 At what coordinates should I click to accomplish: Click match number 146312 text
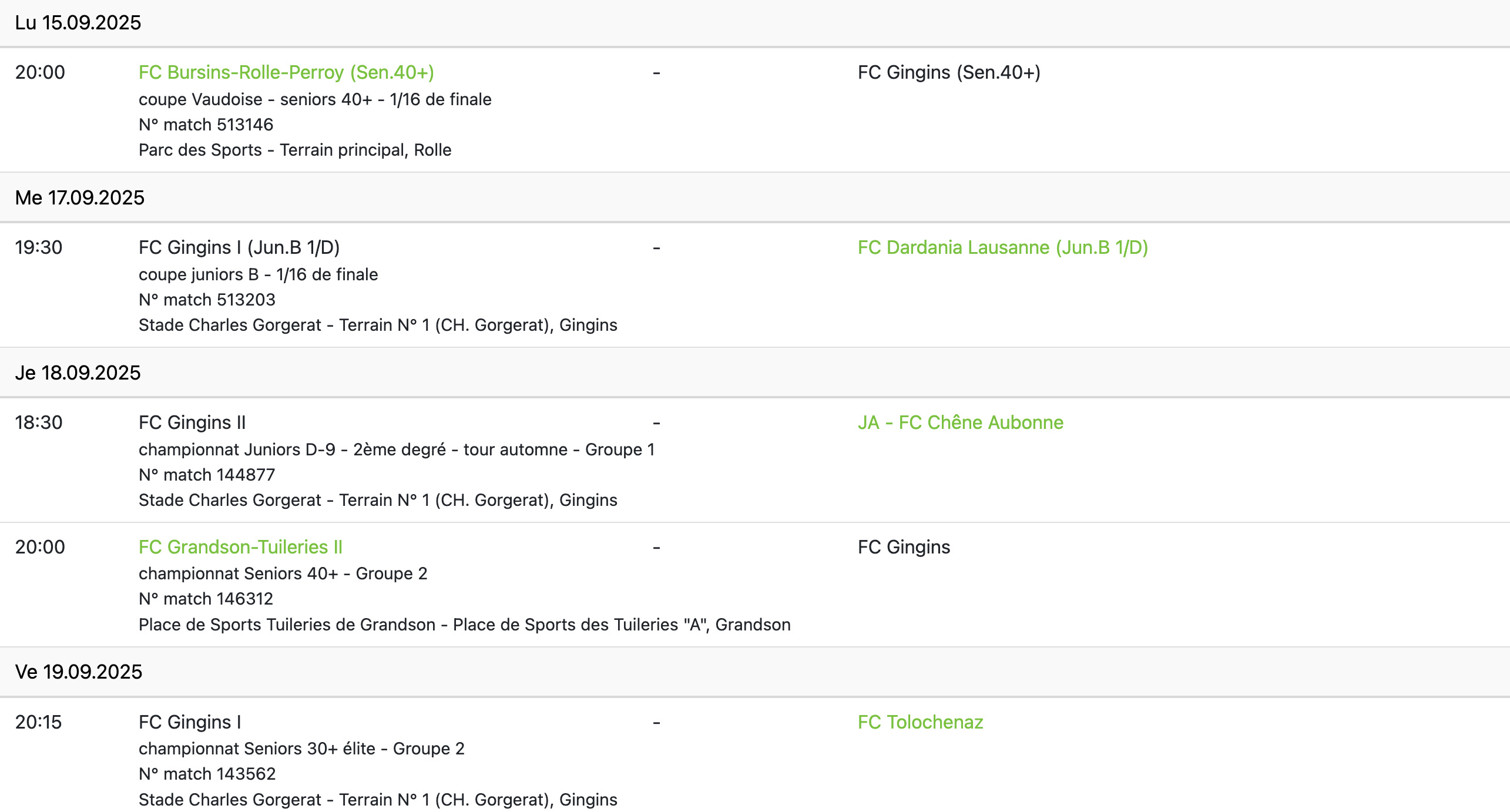(x=206, y=599)
